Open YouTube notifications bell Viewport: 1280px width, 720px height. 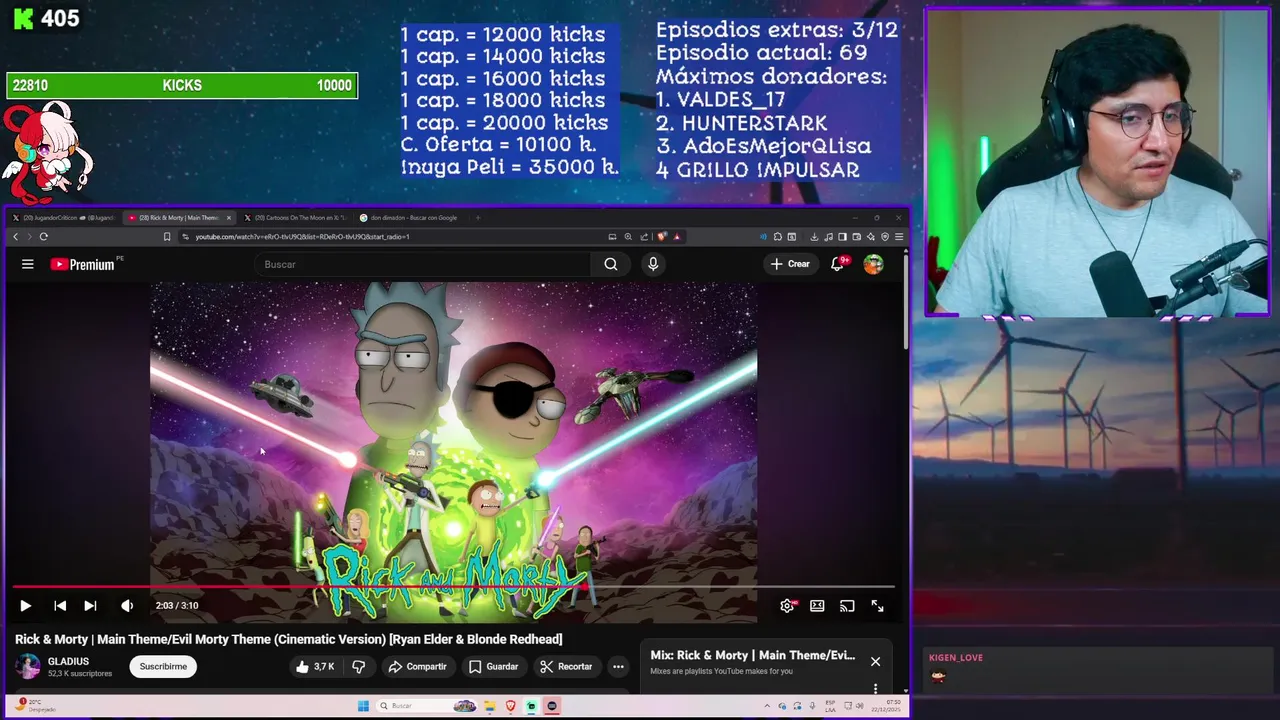[x=838, y=264]
